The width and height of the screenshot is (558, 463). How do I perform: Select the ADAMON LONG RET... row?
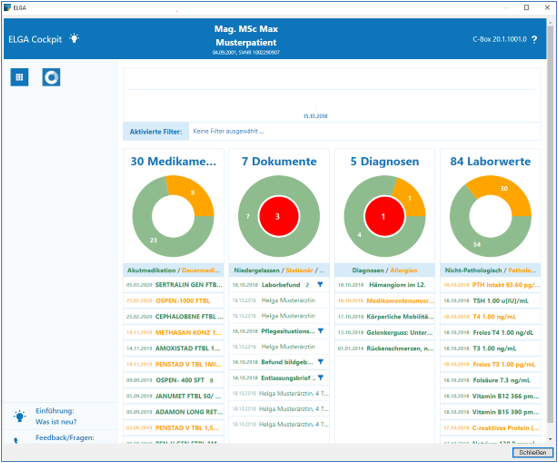coord(174,412)
